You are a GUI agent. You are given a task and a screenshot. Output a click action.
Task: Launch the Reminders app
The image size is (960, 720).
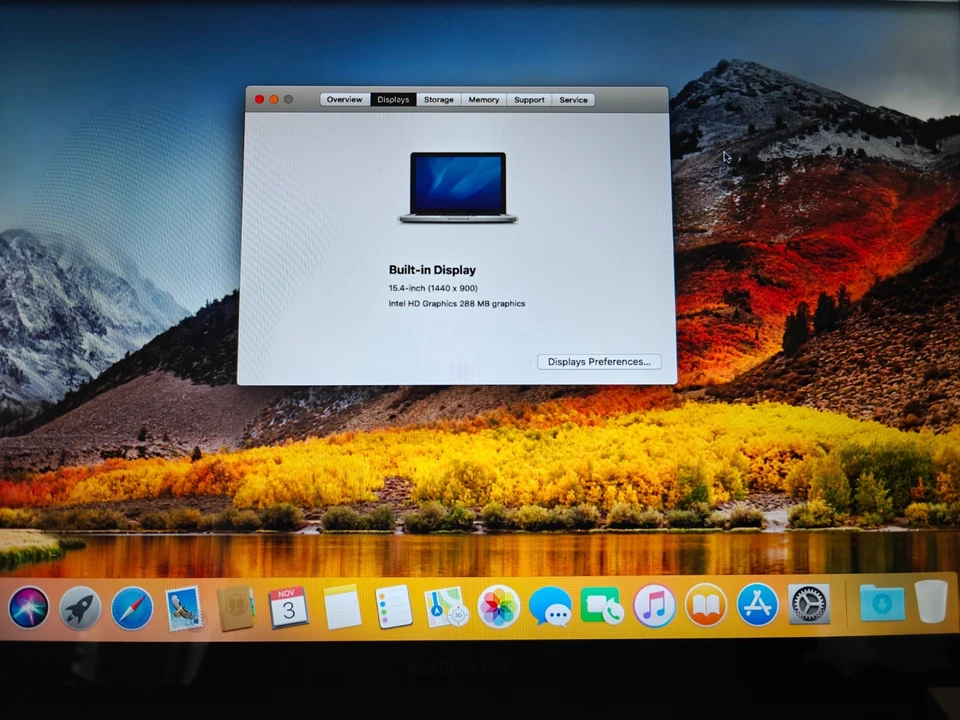coord(394,605)
